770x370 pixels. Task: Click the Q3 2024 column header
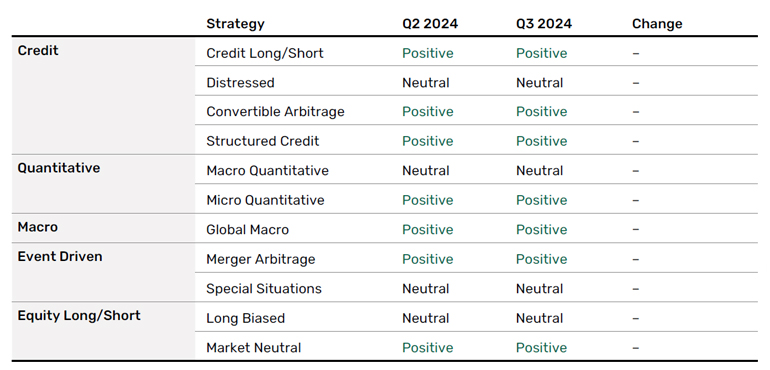coord(544,24)
